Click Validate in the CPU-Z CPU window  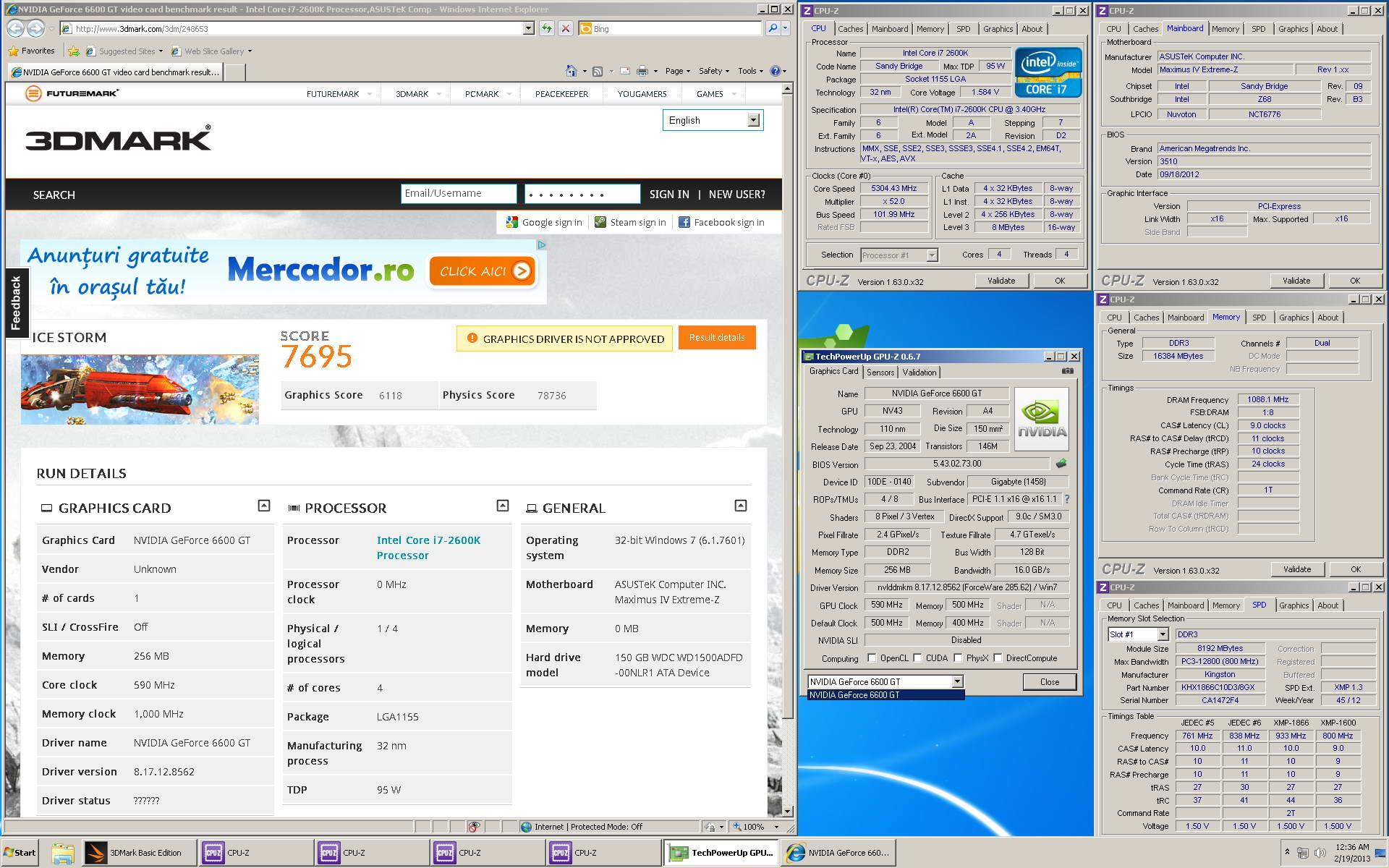1001,281
